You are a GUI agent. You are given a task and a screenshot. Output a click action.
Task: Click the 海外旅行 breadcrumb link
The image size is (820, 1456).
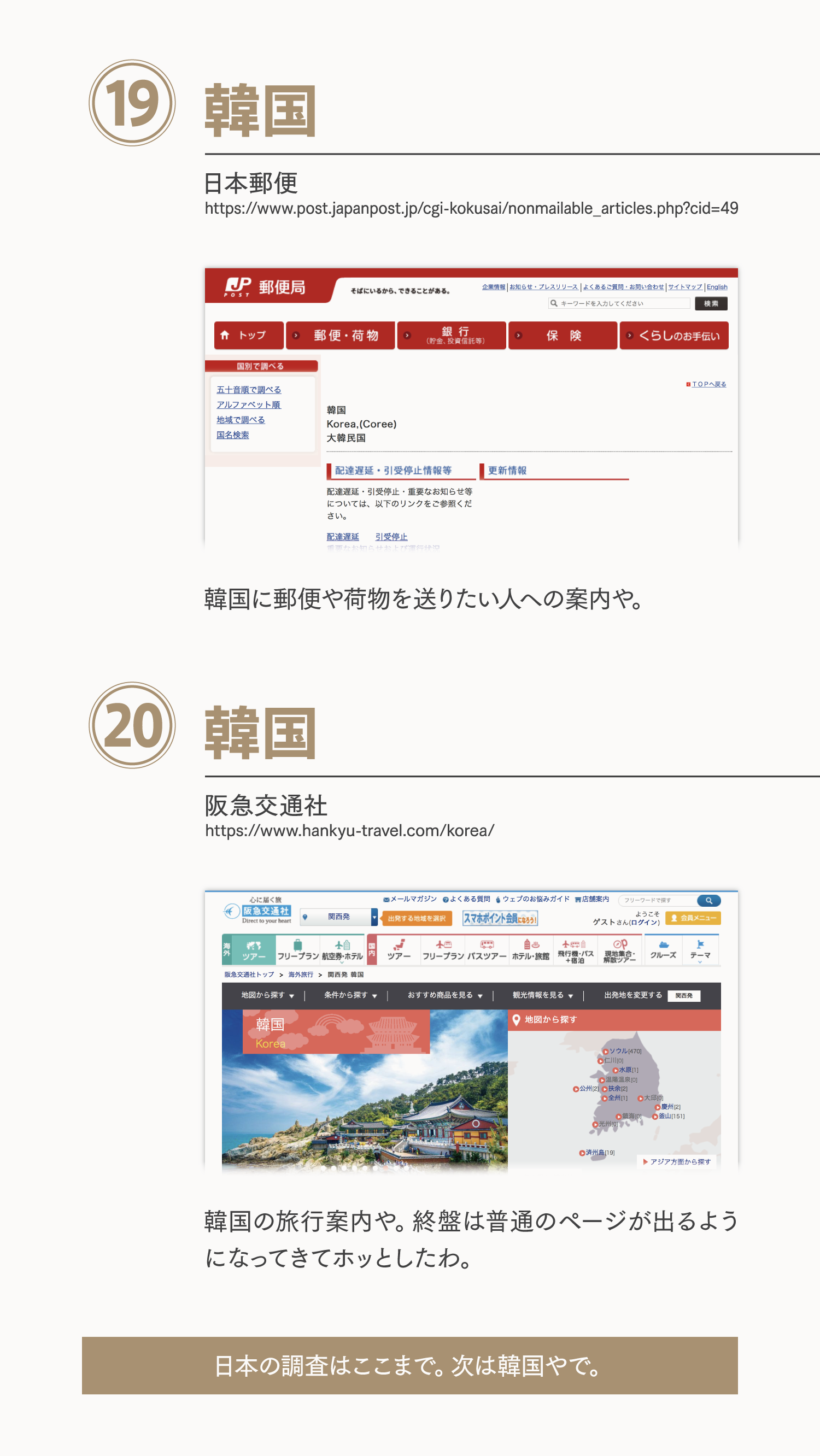[x=301, y=975]
